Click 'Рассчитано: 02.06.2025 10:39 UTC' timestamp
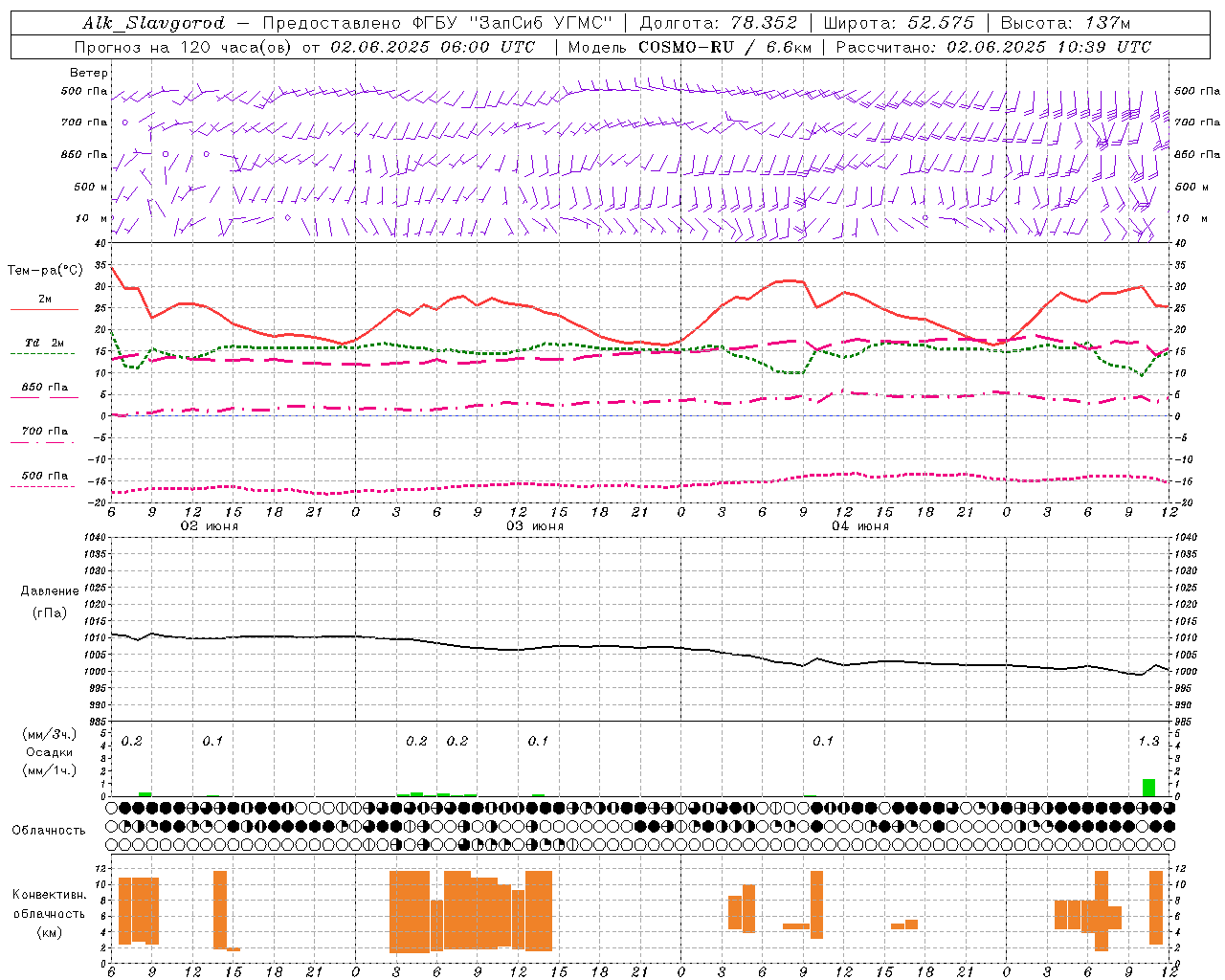The height and width of the screenshot is (980, 1225). 993,47
